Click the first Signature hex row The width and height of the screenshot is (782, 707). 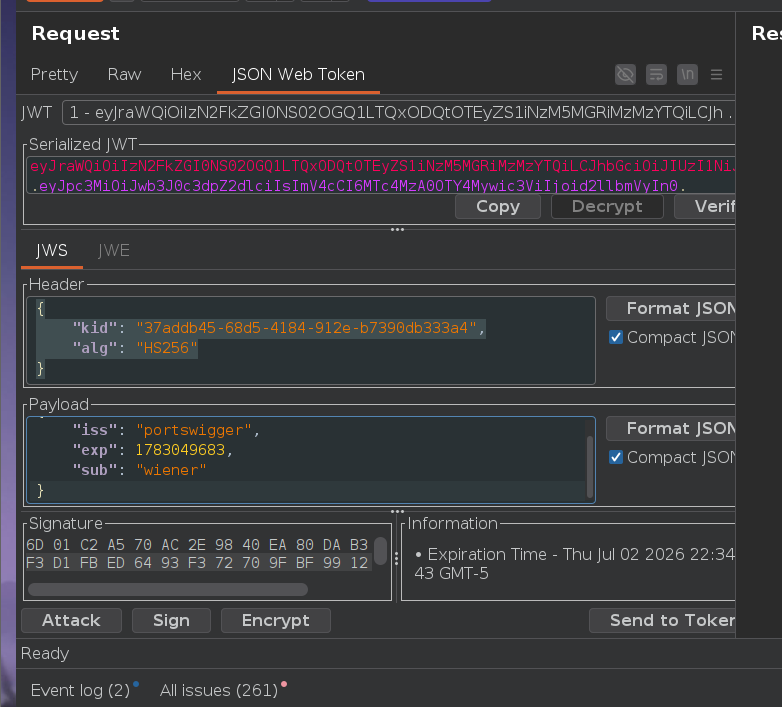(x=197, y=545)
